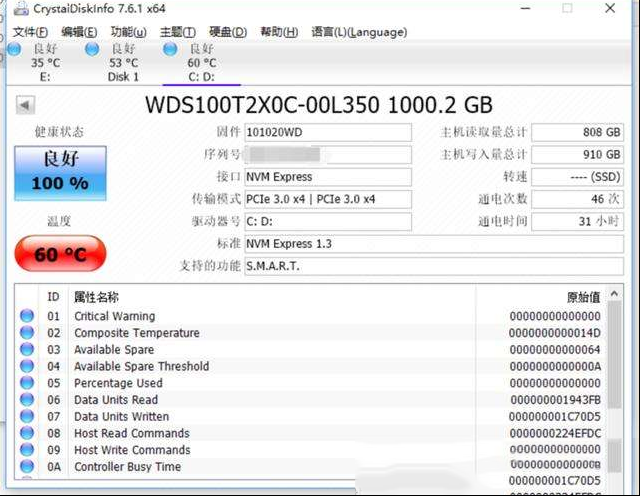Image resolution: width=640 pixels, height=496 pixels.
Task: Click the status dot for Critical Warning
Action: tap(27, 316)
